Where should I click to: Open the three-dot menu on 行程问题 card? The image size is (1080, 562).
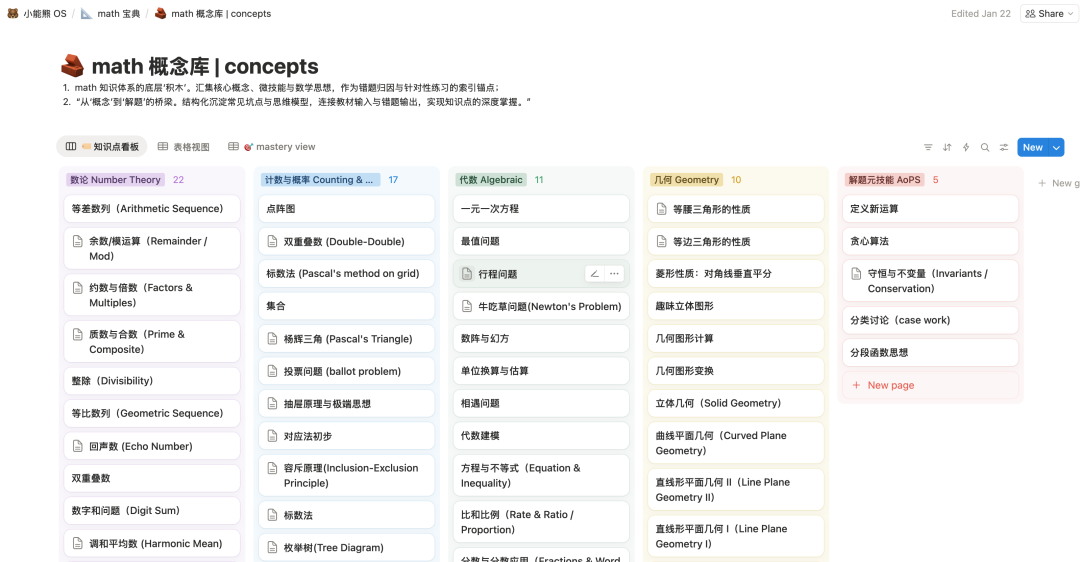(x=614, y=273)
